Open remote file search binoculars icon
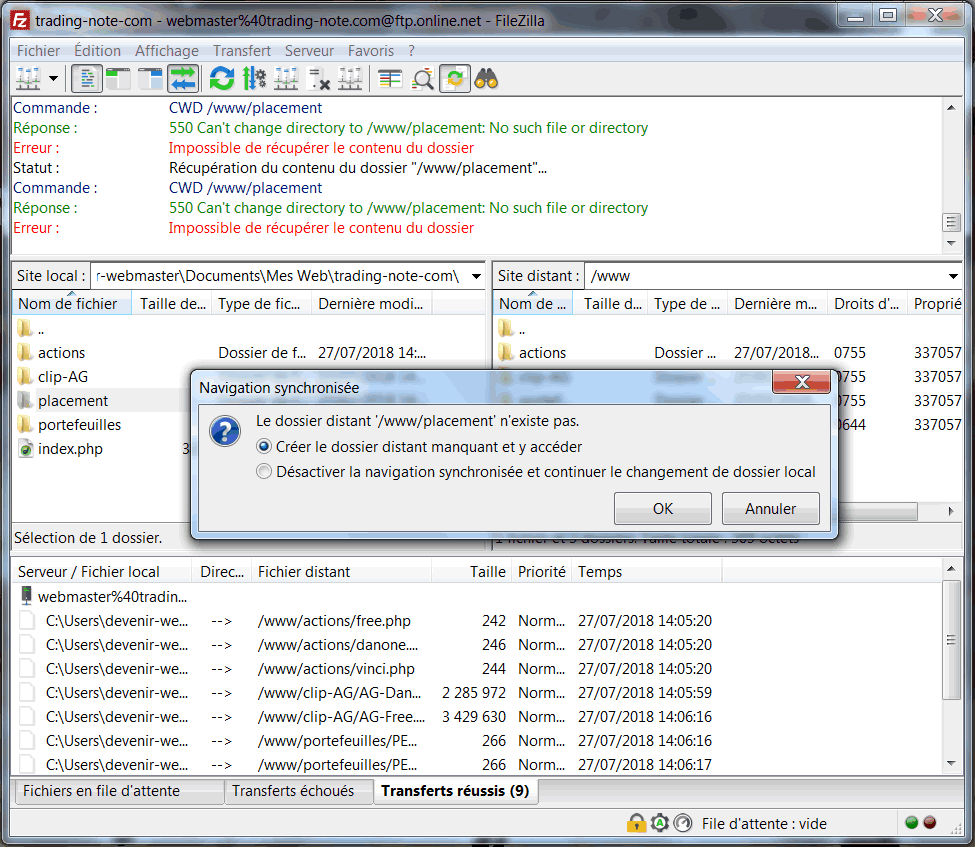Image resolution: width=975 pixels, height=847 pixels. click(486, 79)
